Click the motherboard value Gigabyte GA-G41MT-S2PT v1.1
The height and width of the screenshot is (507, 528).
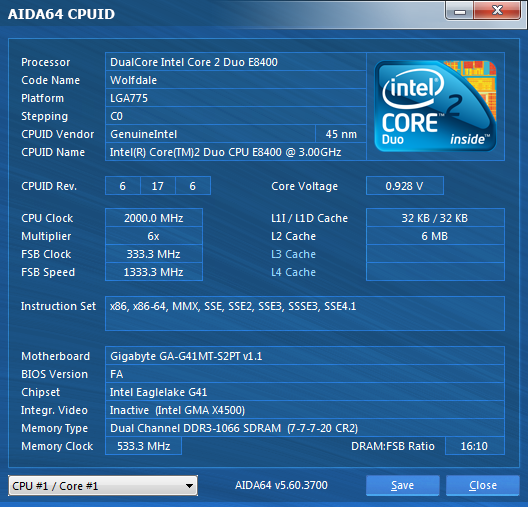coord(305,356)
